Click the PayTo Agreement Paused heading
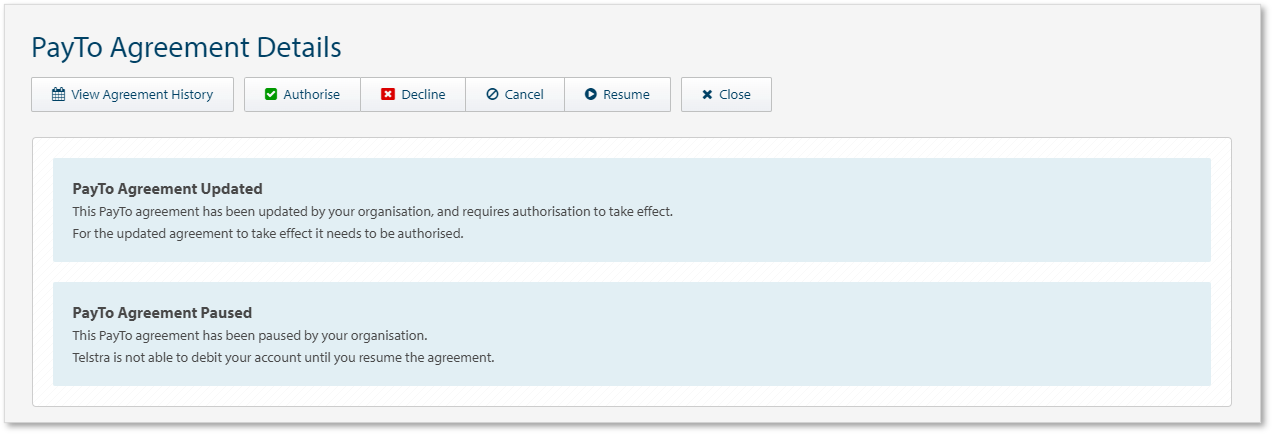Image resolution: width=1272 pixels, height=434 pixels. pyautogui.click(x=162, y=312)
